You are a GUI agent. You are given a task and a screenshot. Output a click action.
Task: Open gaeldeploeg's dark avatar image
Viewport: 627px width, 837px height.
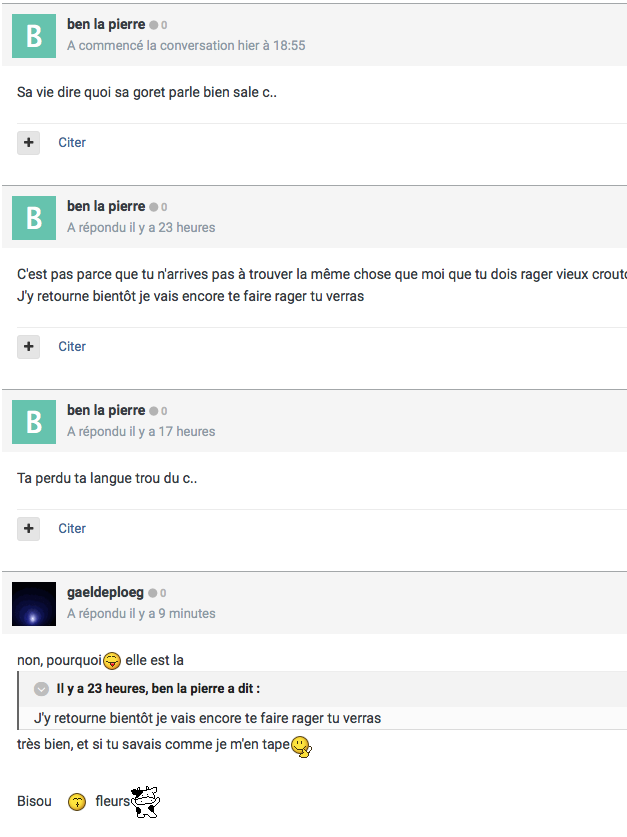pyautogui.click(x=34, y=604)
